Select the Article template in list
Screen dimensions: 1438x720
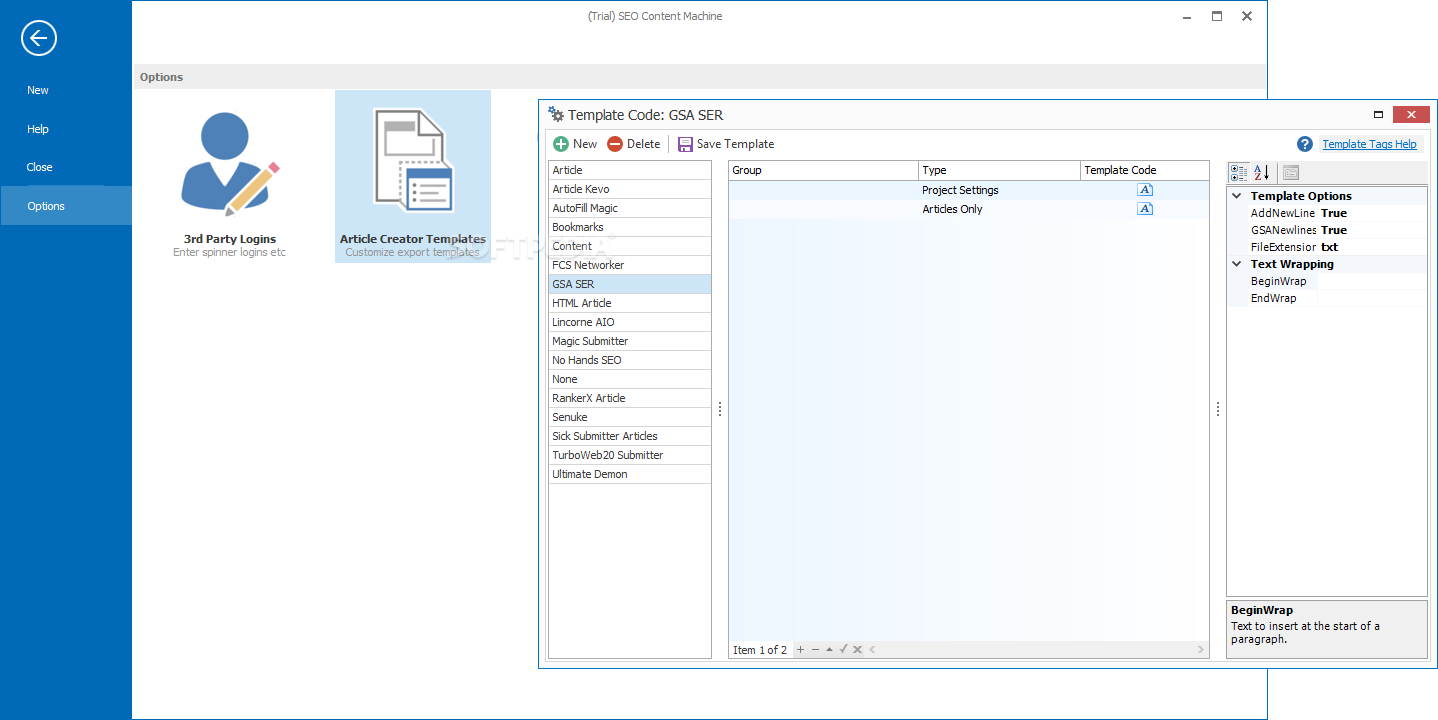[630, 170]
